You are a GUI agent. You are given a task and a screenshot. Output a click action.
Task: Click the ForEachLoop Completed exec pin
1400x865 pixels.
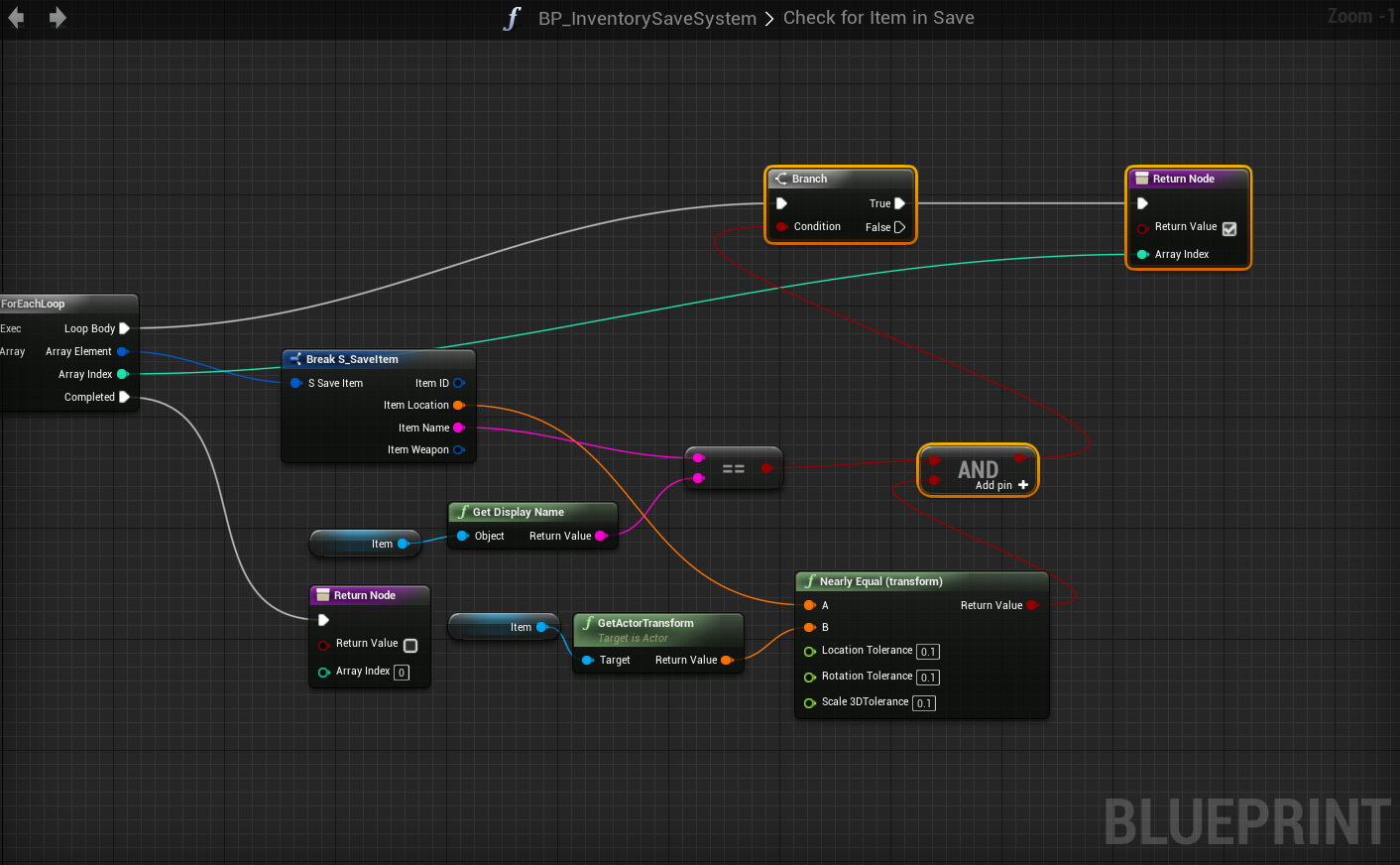[125, 397]
